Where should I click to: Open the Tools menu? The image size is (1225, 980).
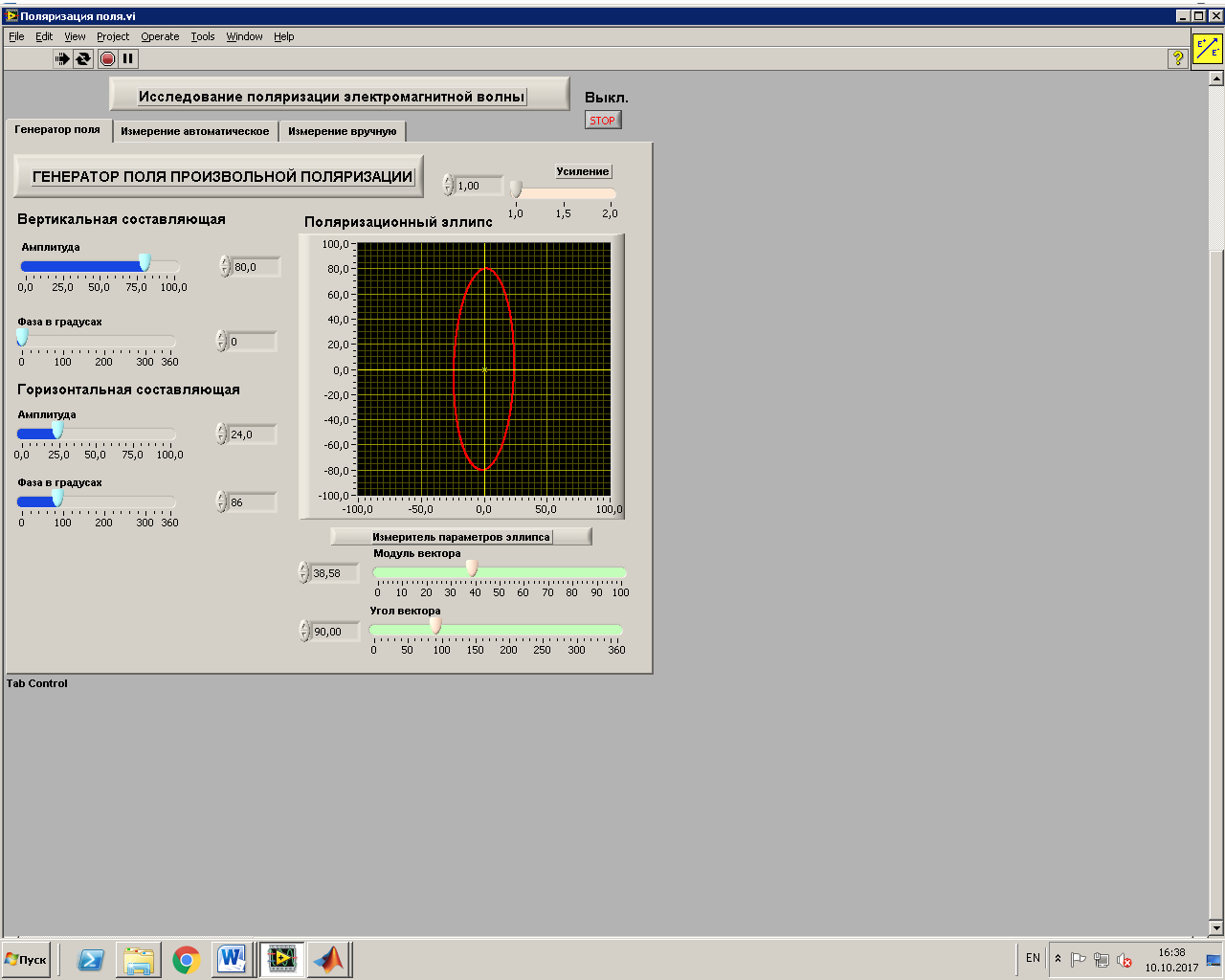coord(203,36)
